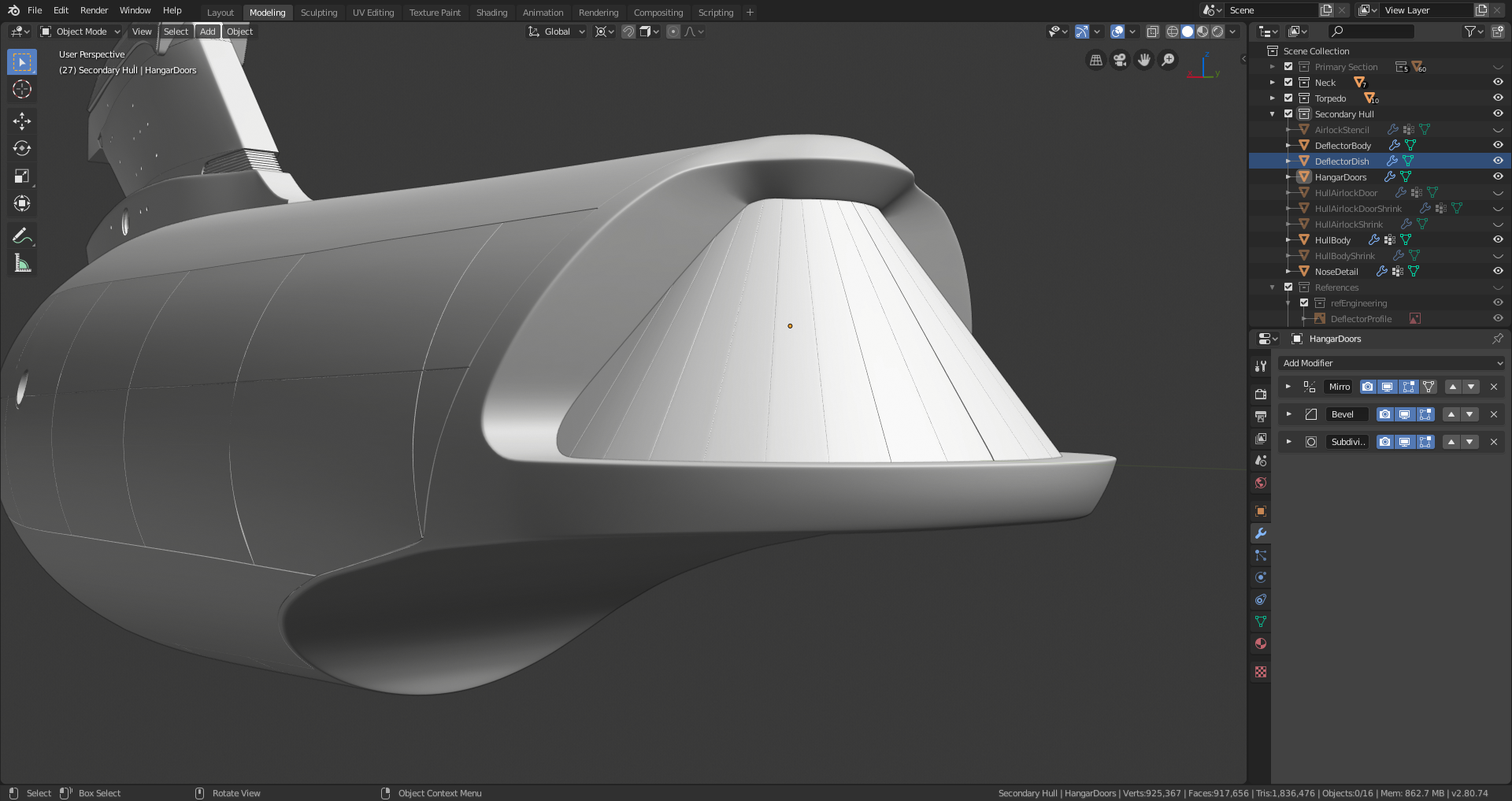Viewport: 1512px width, 801px height.
Task: Open the Object Mode dropdown
Action: point(81,32)
